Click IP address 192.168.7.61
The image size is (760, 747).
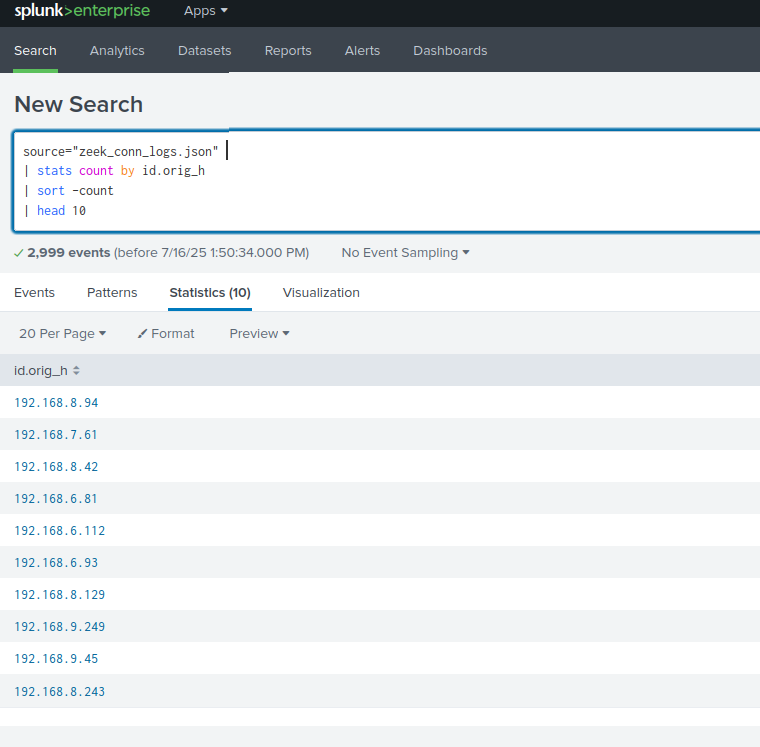56,435
